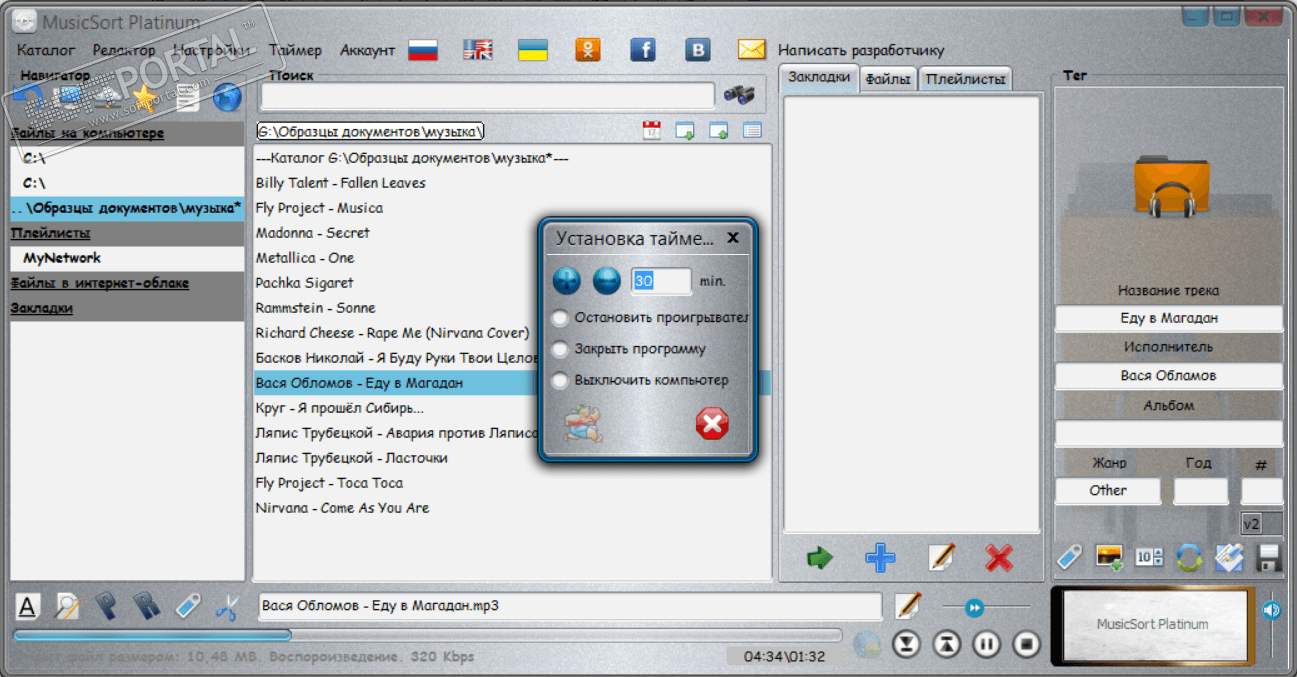The width and height of the screenshot is (1297, 677).
Task: Pause playback with the pause button
Action: [x=986, y=645]
